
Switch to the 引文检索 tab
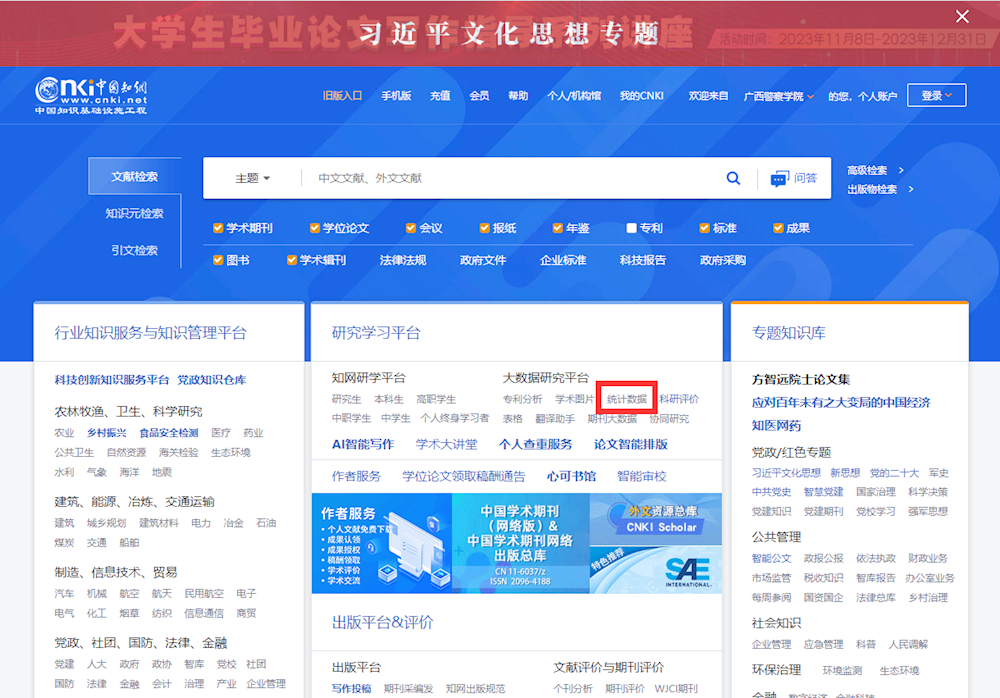(x=134, y=250)
